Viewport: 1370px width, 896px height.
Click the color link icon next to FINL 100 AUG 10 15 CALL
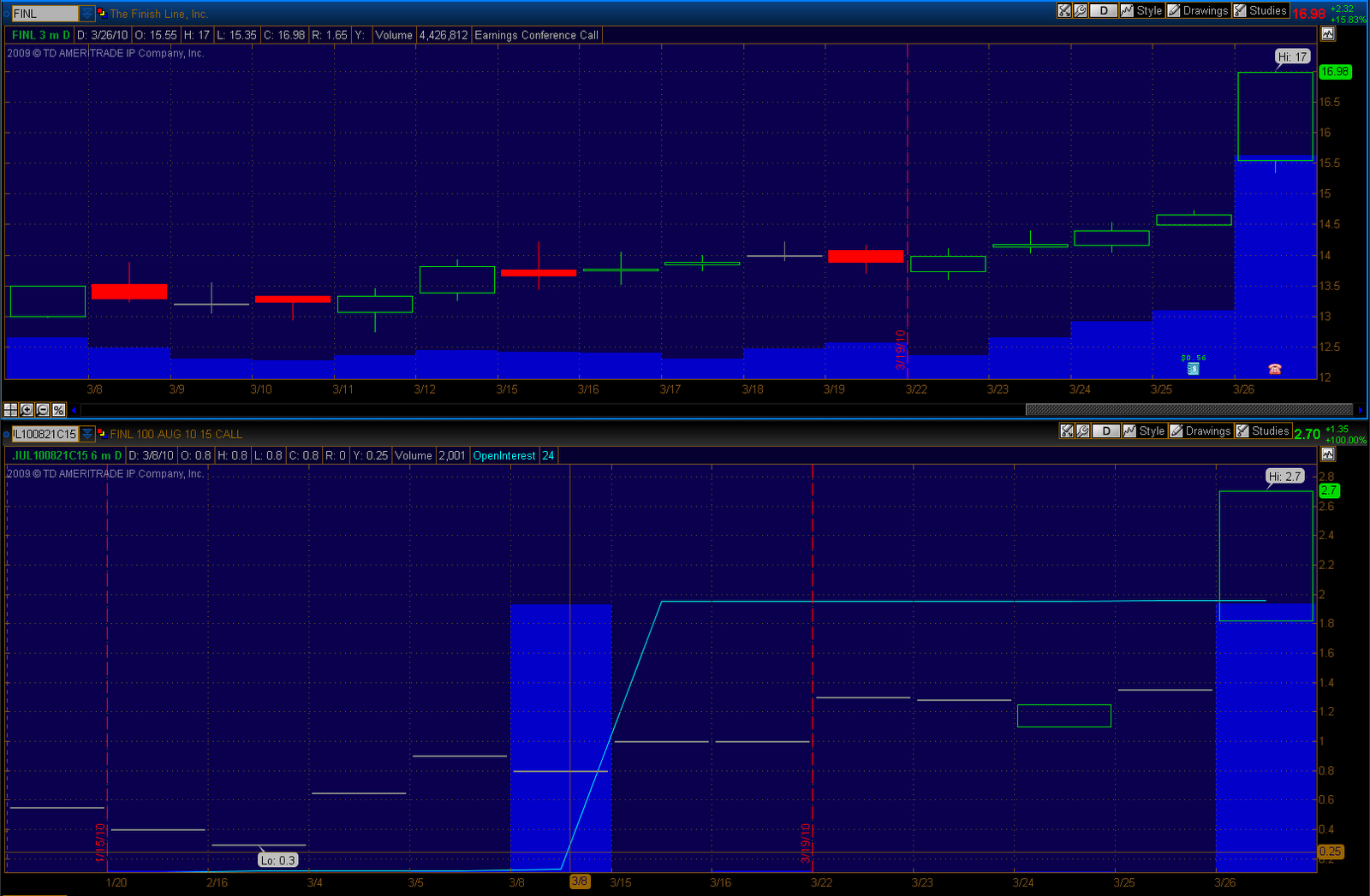(x=101, y=433)
